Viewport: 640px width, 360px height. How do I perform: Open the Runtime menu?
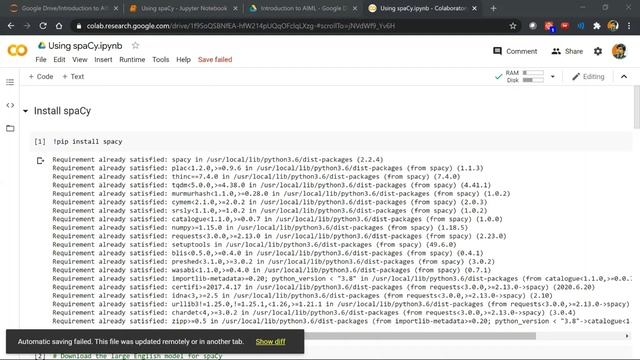pyautogui.click(x=132, y=60)
